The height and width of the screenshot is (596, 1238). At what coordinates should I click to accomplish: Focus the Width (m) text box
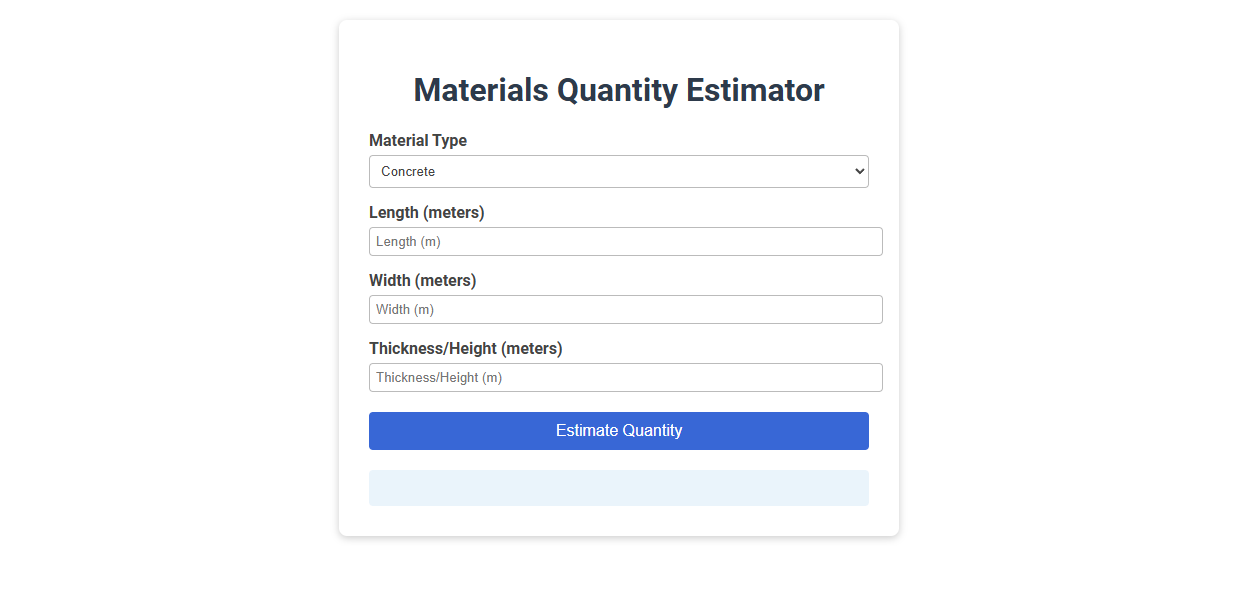[x=626, y=309]
